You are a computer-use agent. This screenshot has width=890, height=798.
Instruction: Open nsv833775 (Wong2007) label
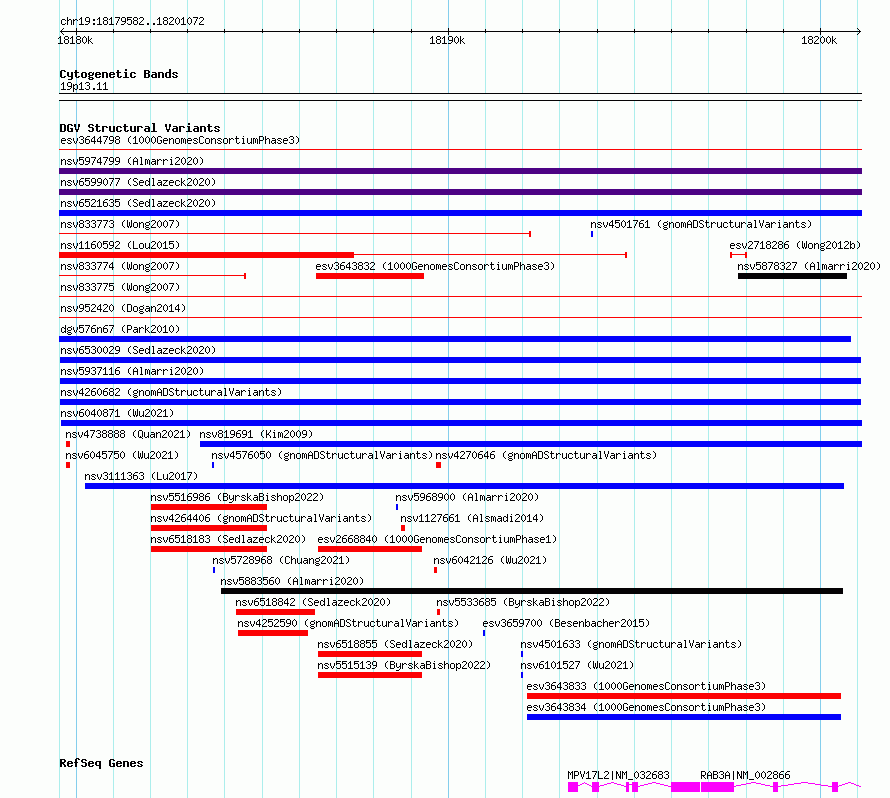click(120, 287)
